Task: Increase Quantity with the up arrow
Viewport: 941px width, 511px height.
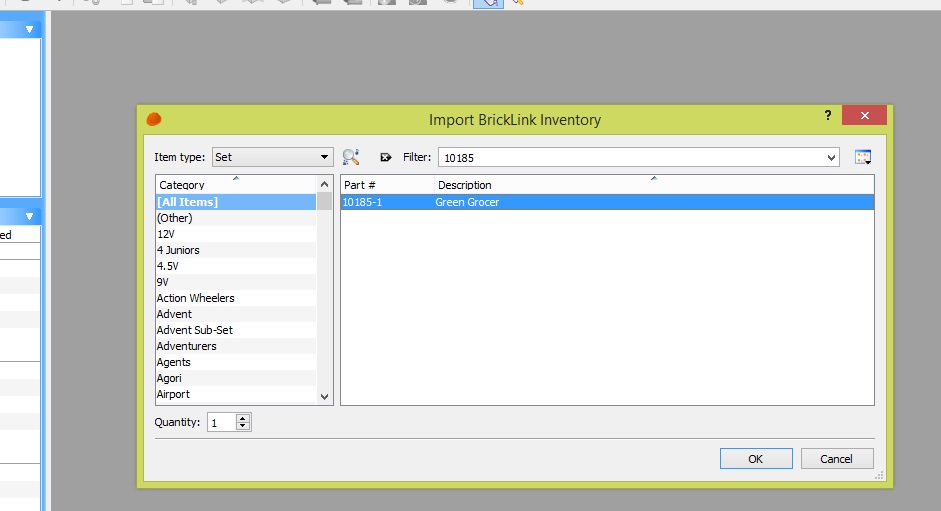Action: [x=242, y=418]
